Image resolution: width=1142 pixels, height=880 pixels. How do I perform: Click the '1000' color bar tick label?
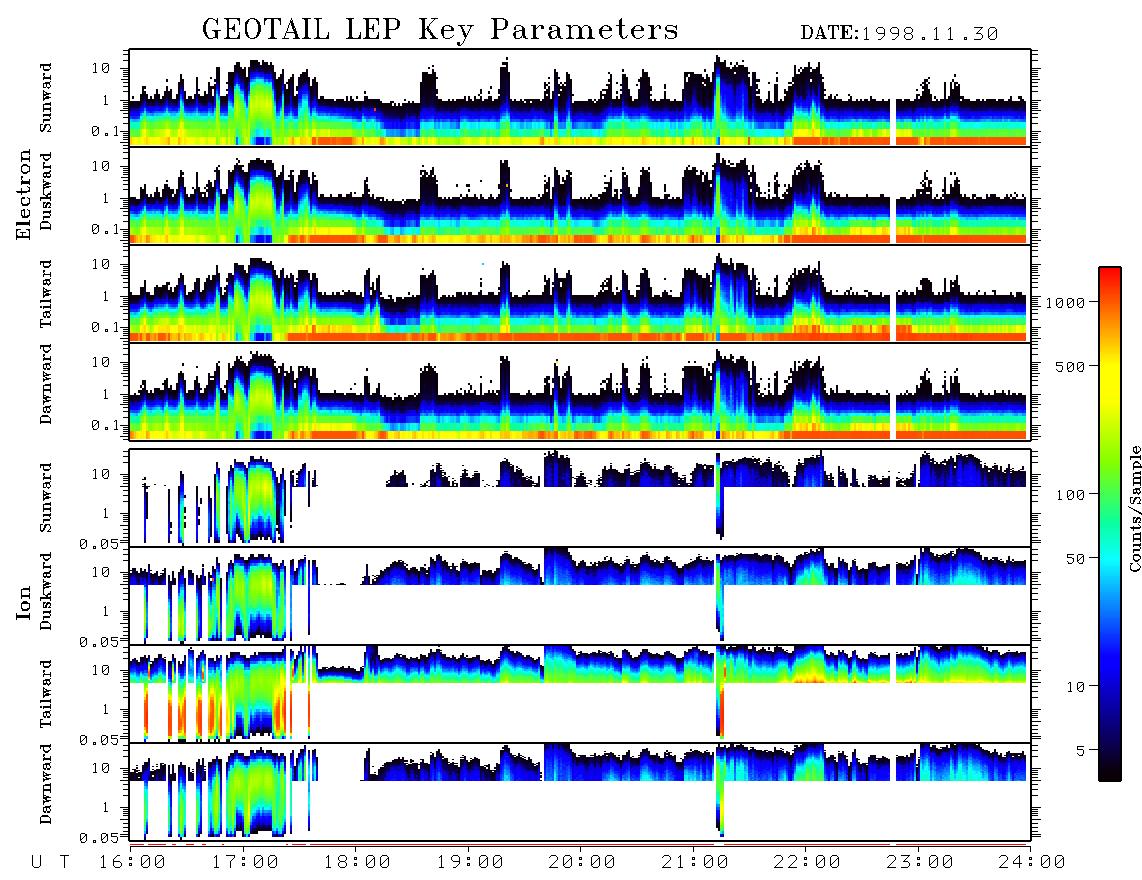click(x=1065, y=302)
